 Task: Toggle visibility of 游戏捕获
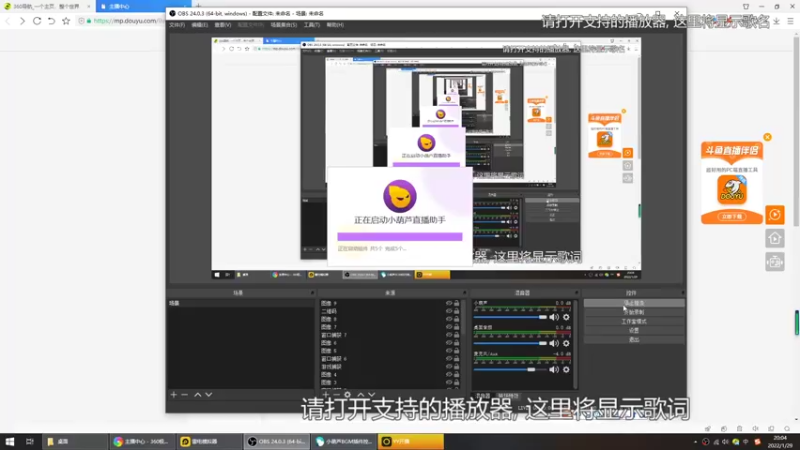click(x=449, y=367)
